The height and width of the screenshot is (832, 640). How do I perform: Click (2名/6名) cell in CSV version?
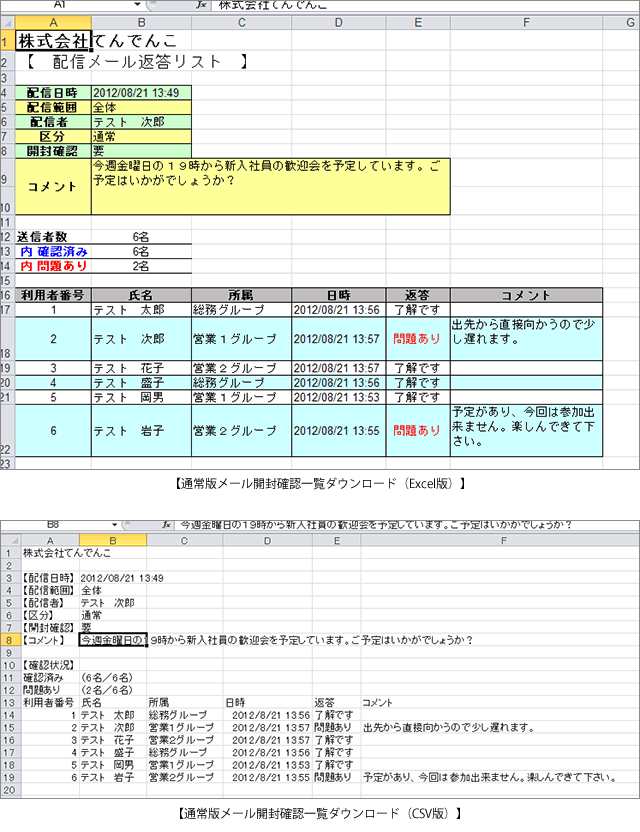(113, 690)
